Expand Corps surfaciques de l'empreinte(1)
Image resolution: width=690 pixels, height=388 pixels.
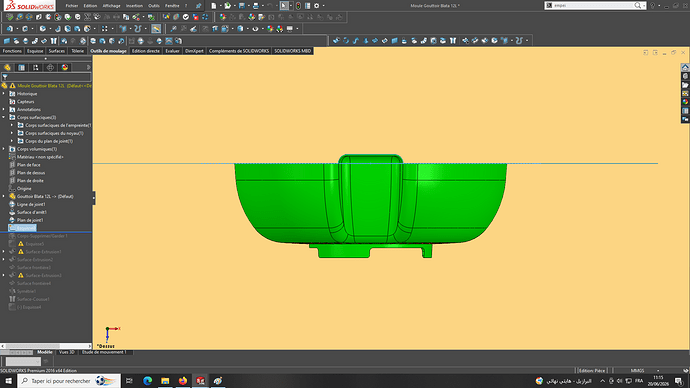click(12, 125)
